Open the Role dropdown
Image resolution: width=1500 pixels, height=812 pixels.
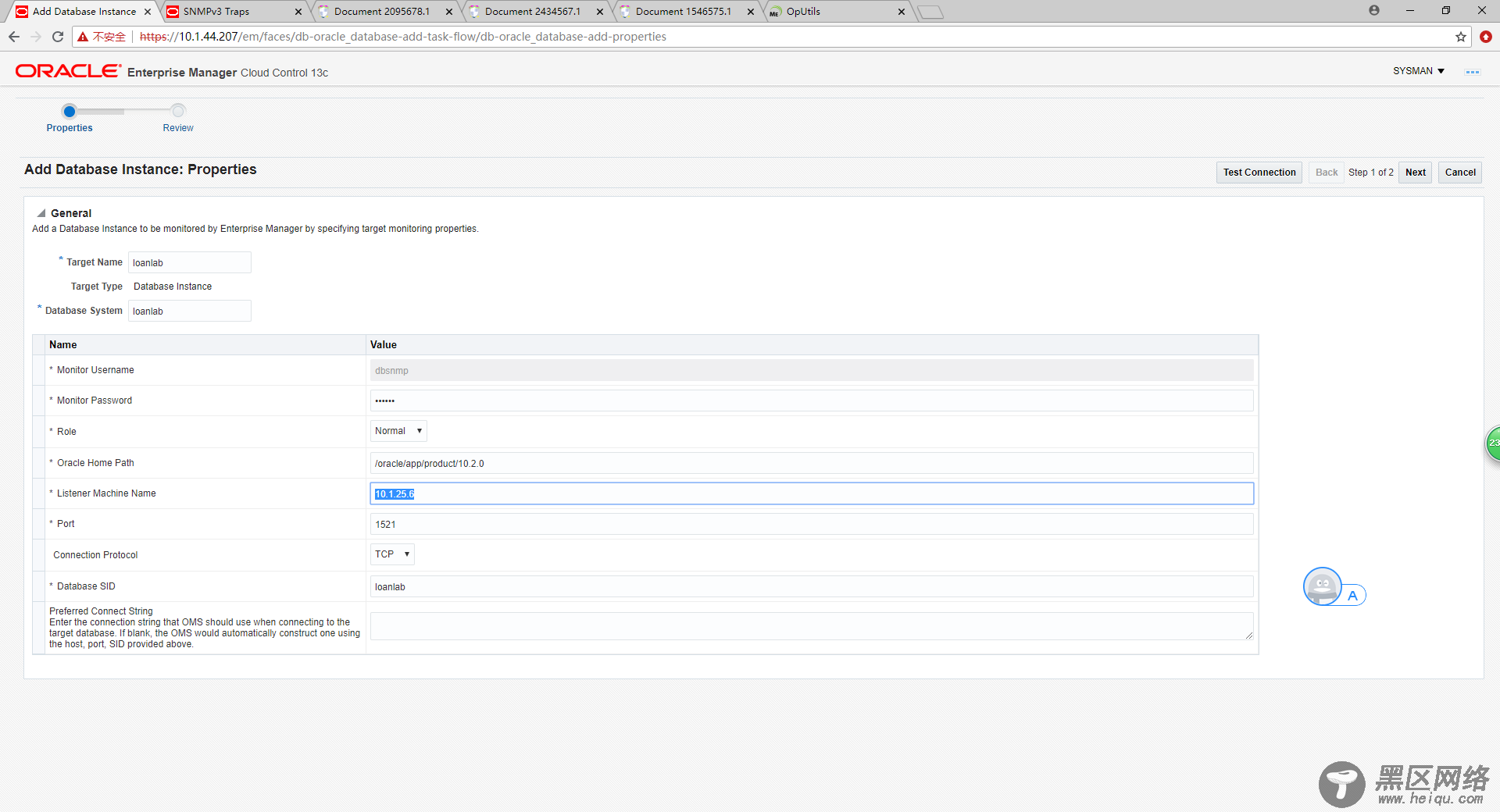click(398, 431)
